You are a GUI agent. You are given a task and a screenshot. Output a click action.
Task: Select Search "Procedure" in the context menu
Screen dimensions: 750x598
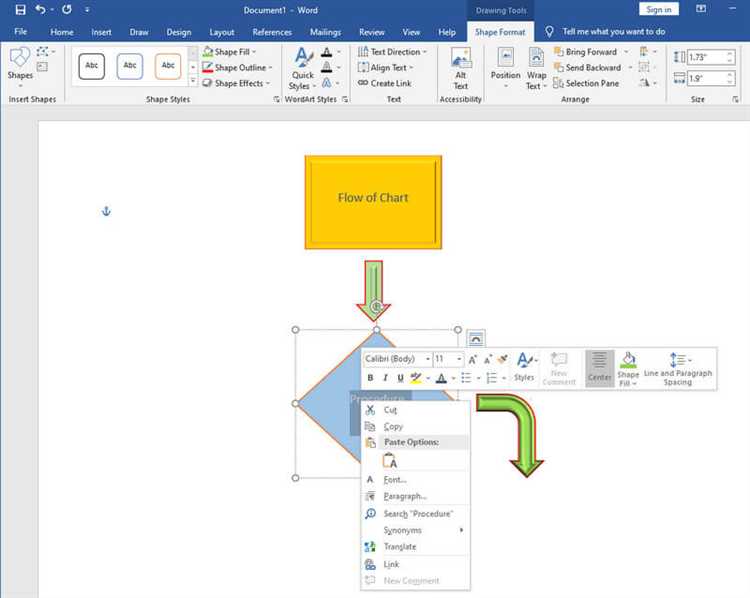point(415,514)
